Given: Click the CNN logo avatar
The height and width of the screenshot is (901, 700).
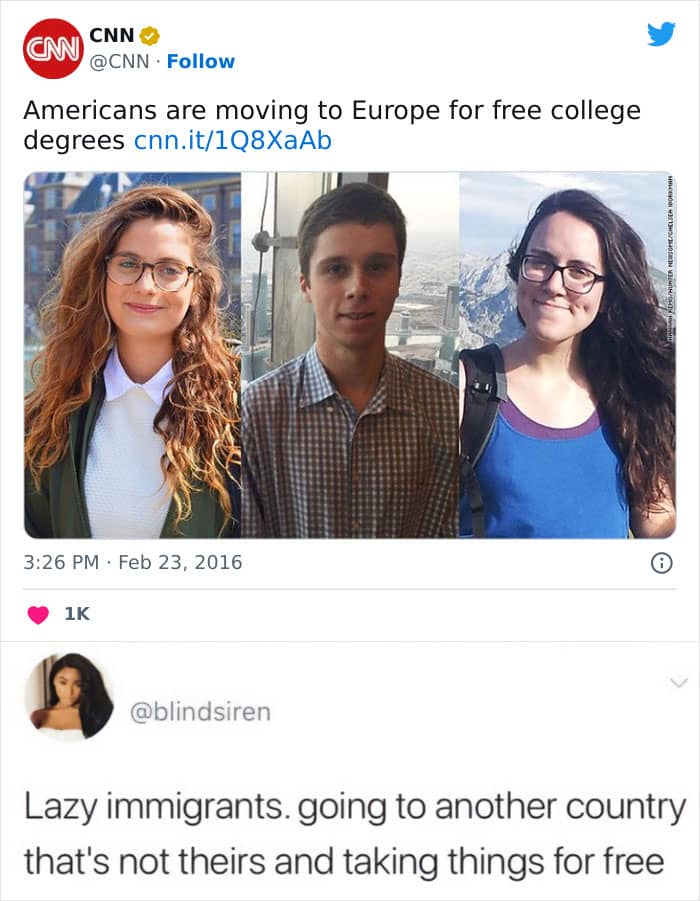Looking at the screenshot, I should pos(53,48).
